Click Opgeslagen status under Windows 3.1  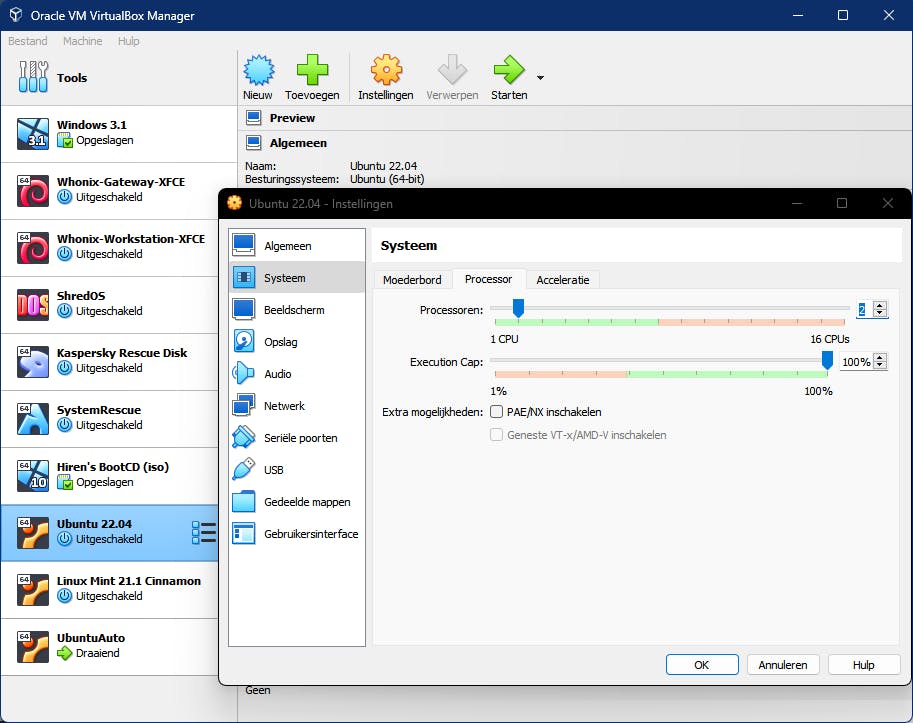105,140
